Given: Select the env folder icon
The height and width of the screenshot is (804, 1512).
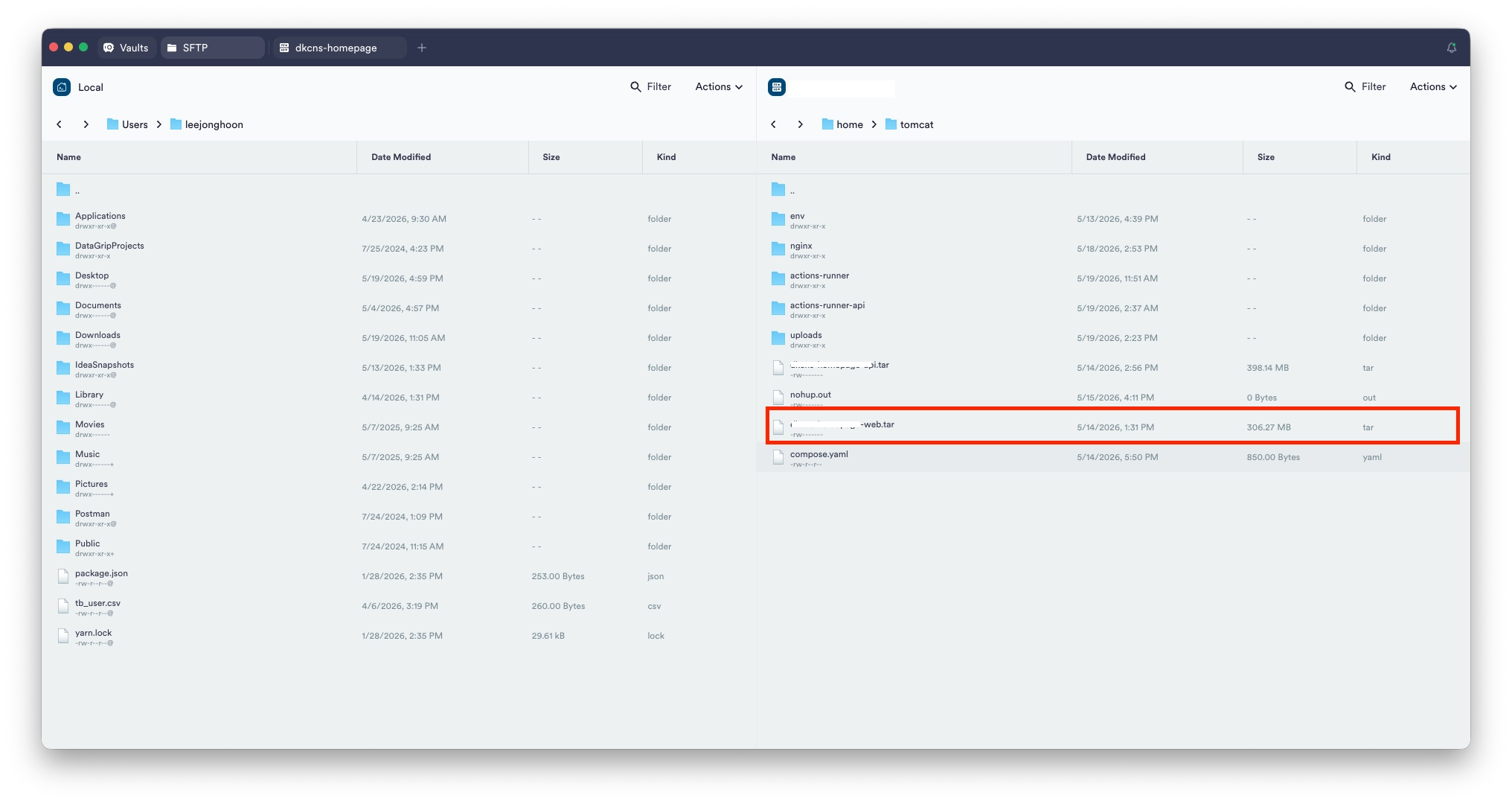Looking at the screenshot, I should 778,219.
